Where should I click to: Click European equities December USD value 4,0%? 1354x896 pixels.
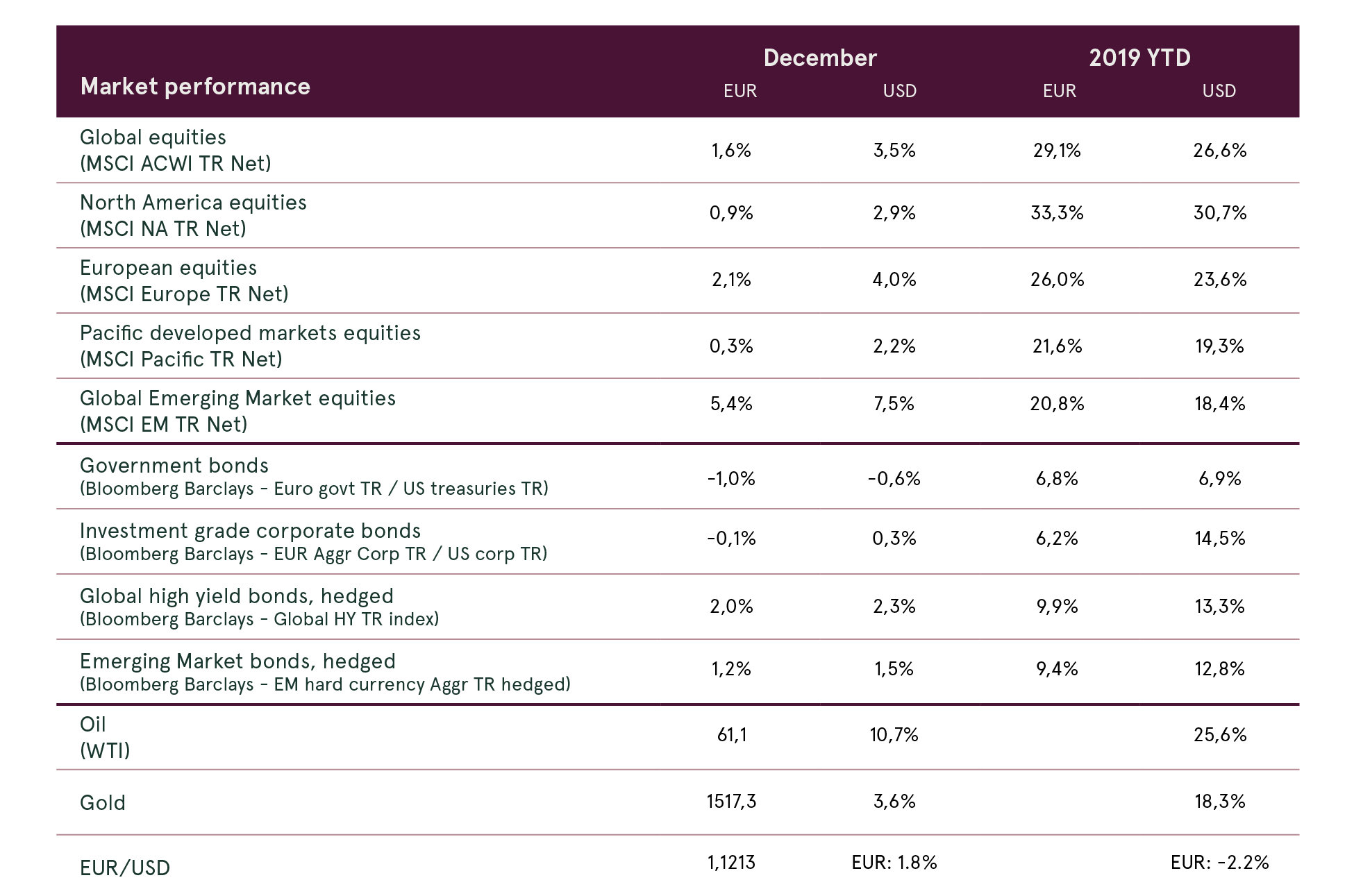coord(894,280)
